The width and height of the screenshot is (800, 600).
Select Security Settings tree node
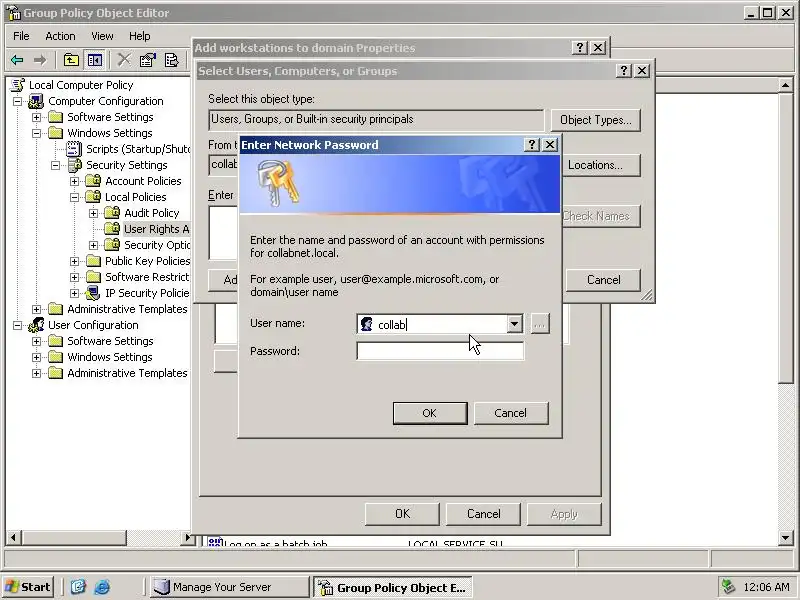127,165
